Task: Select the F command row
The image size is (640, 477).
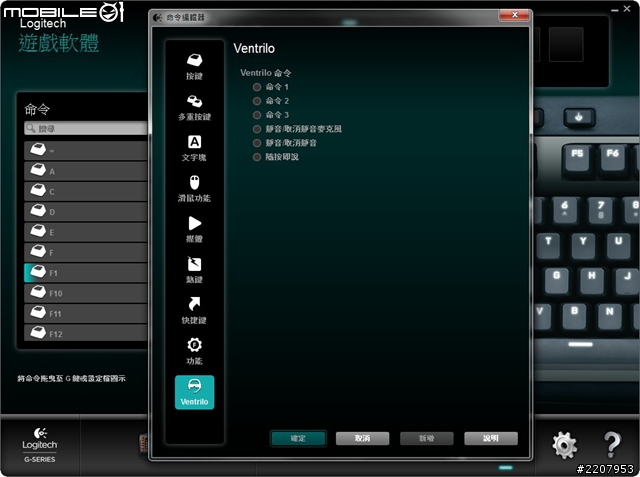Action: pos(86,253)
